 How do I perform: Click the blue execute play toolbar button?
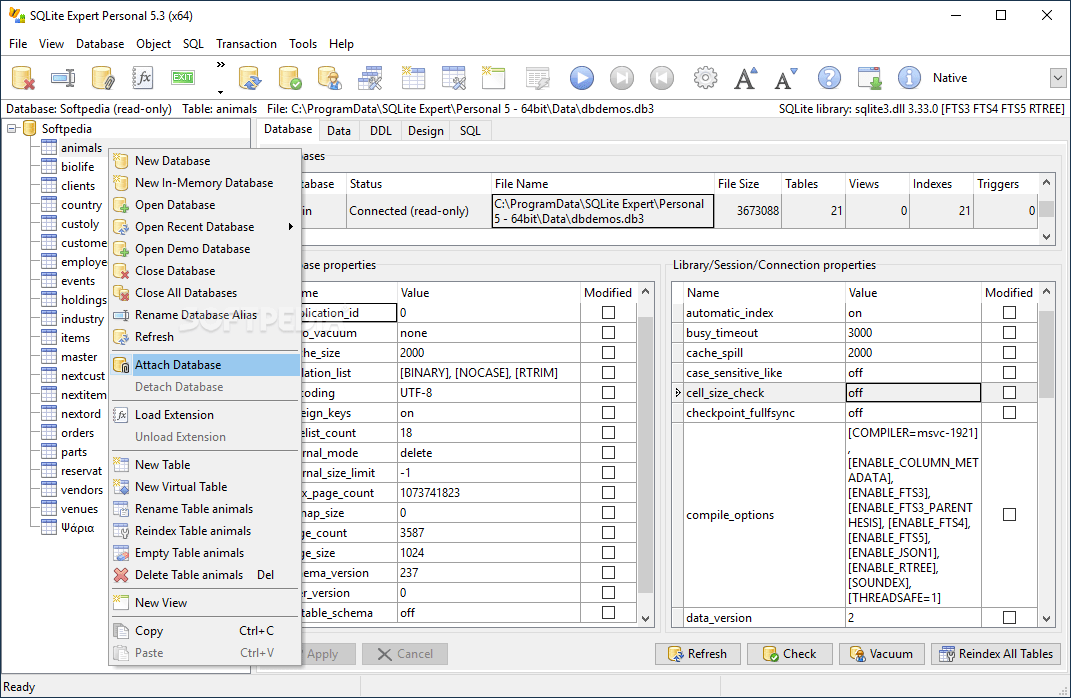point(582,78)
